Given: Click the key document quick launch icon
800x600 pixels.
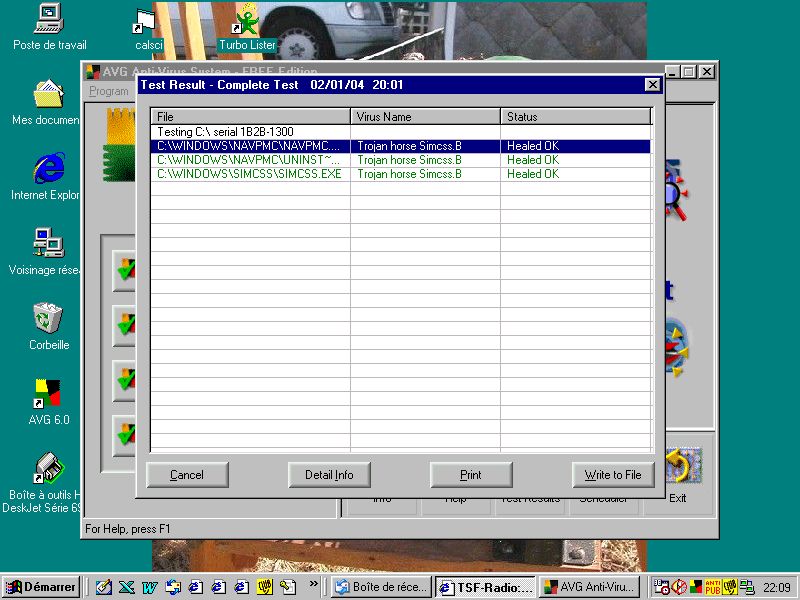Looking at the screenshot, I should tap(287, 587).
